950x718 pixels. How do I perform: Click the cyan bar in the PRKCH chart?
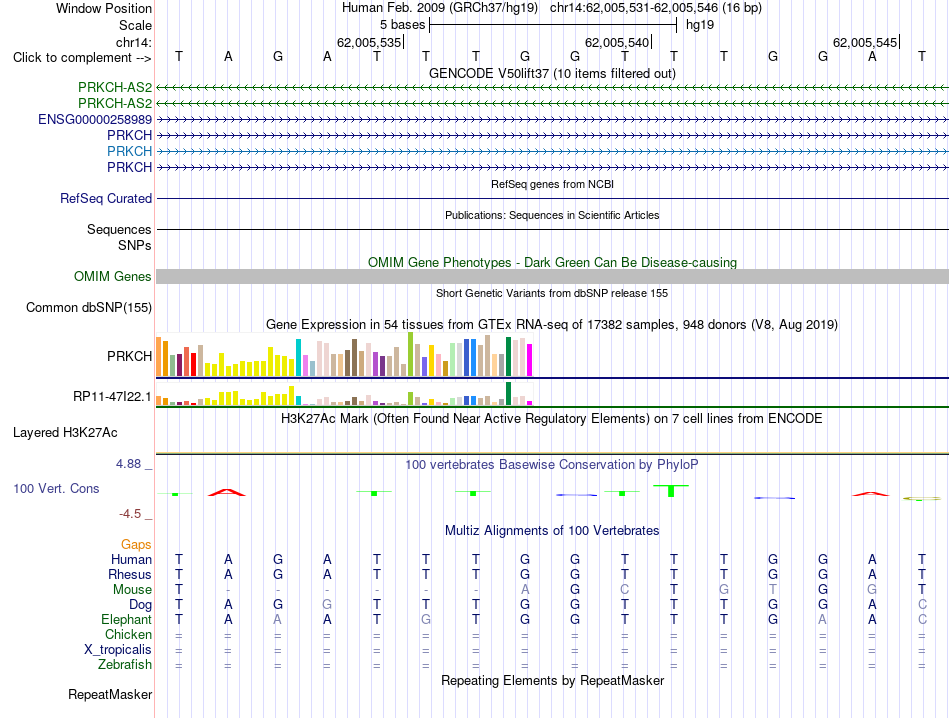click(298, 357)
